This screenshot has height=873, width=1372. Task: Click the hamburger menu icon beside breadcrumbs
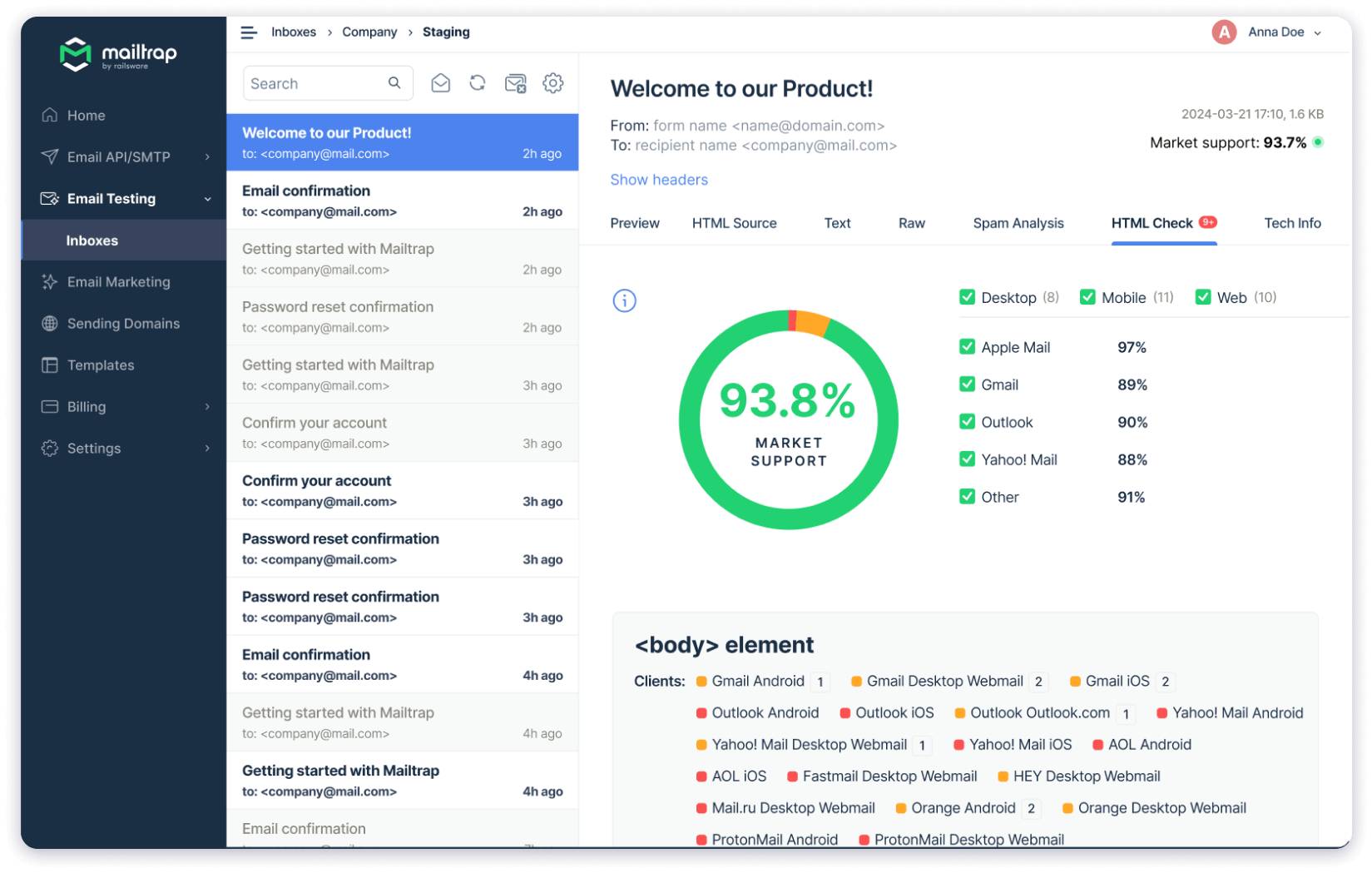(248, 32)
